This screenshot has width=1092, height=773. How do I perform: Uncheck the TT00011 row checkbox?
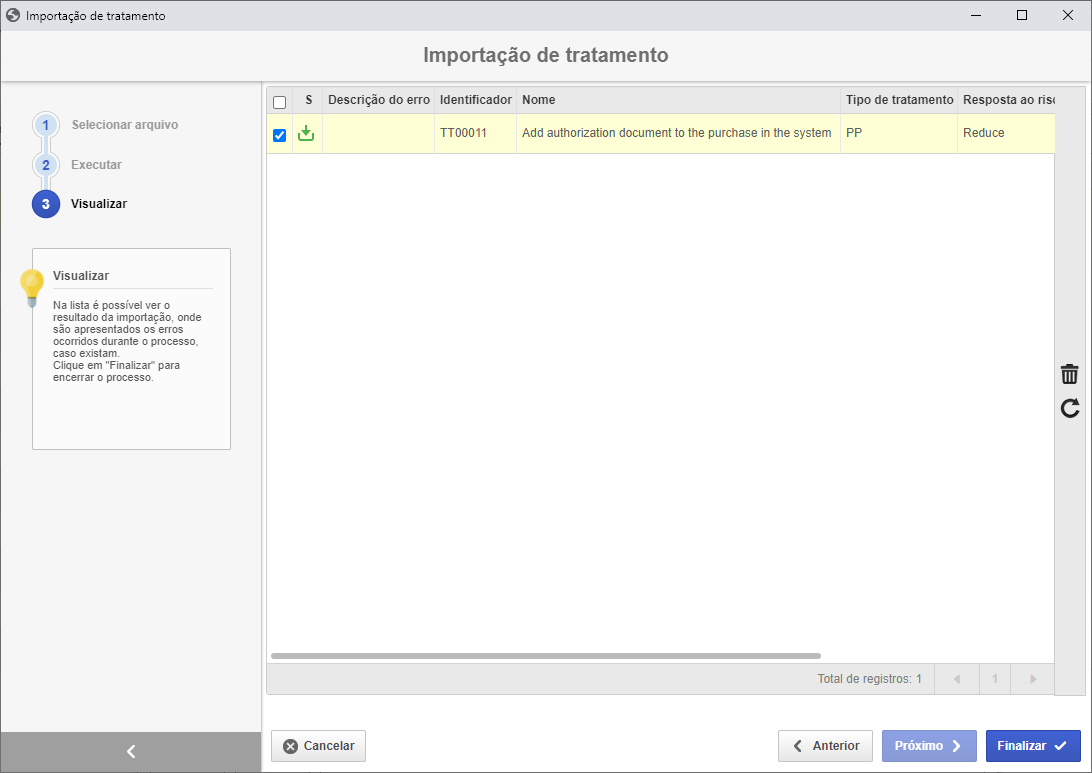(279, 135)
